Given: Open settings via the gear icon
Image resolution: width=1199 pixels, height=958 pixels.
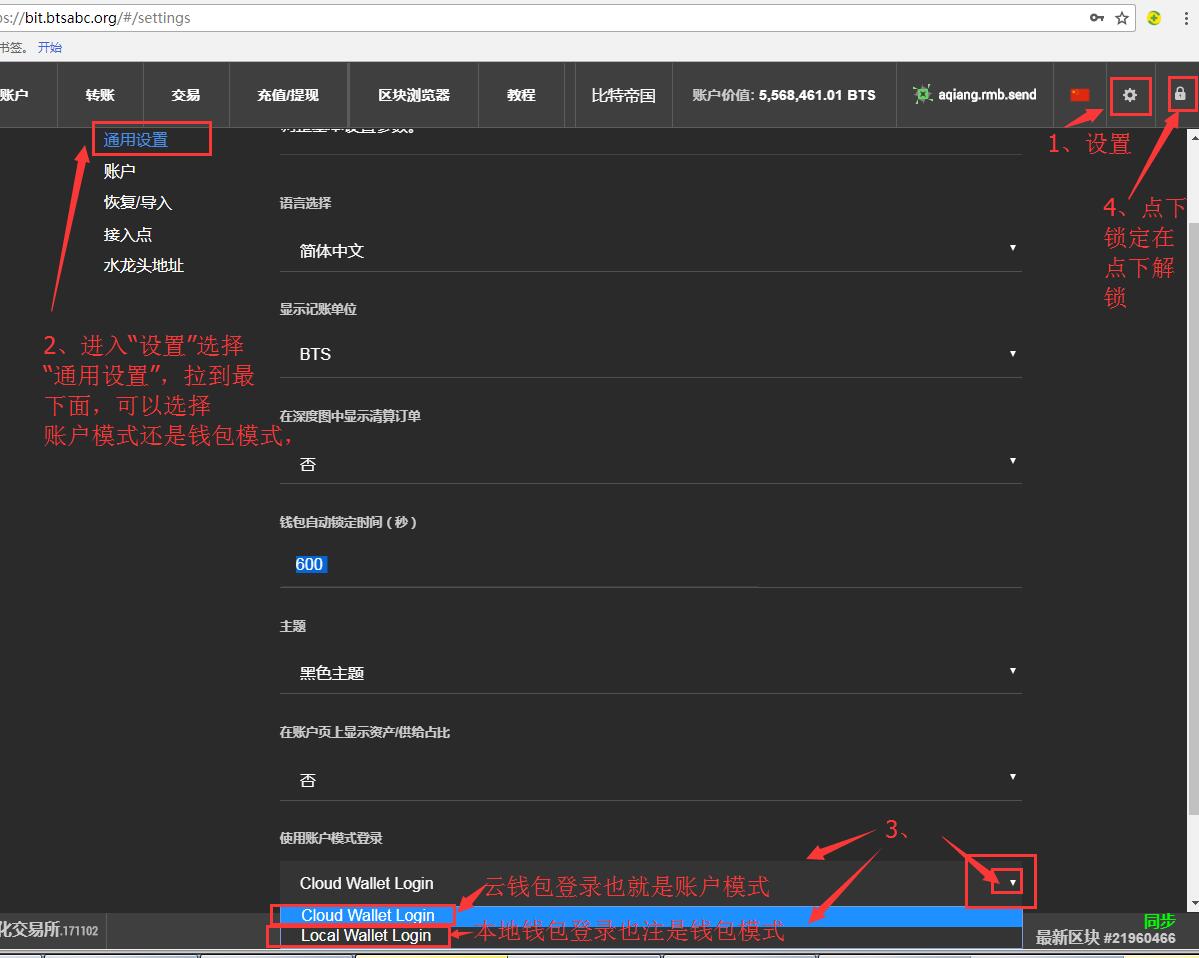Looking at the screenshot, I should pyautogui.click(x=1130, y=95).
